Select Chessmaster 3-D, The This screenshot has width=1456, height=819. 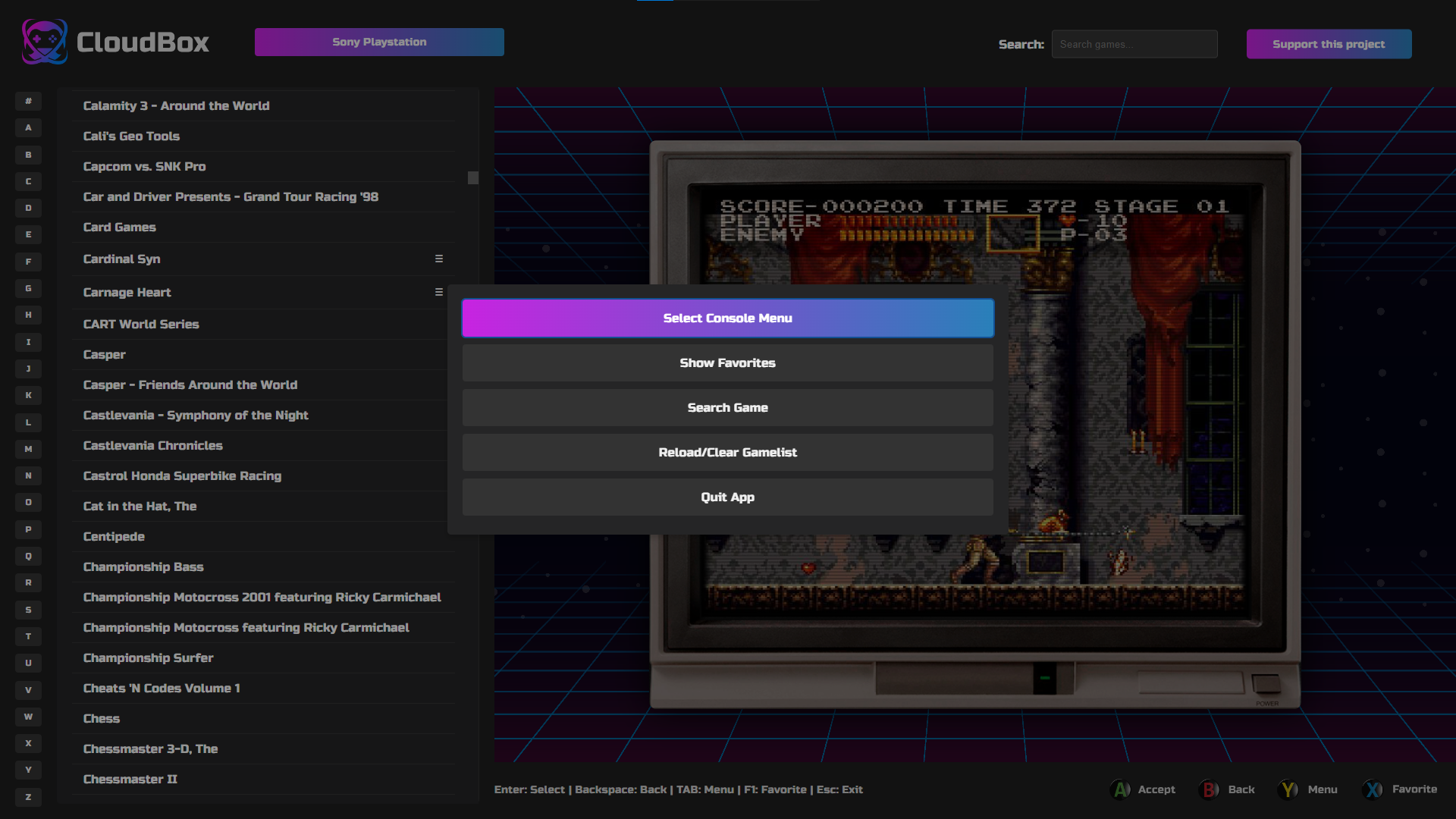(263, 748)
